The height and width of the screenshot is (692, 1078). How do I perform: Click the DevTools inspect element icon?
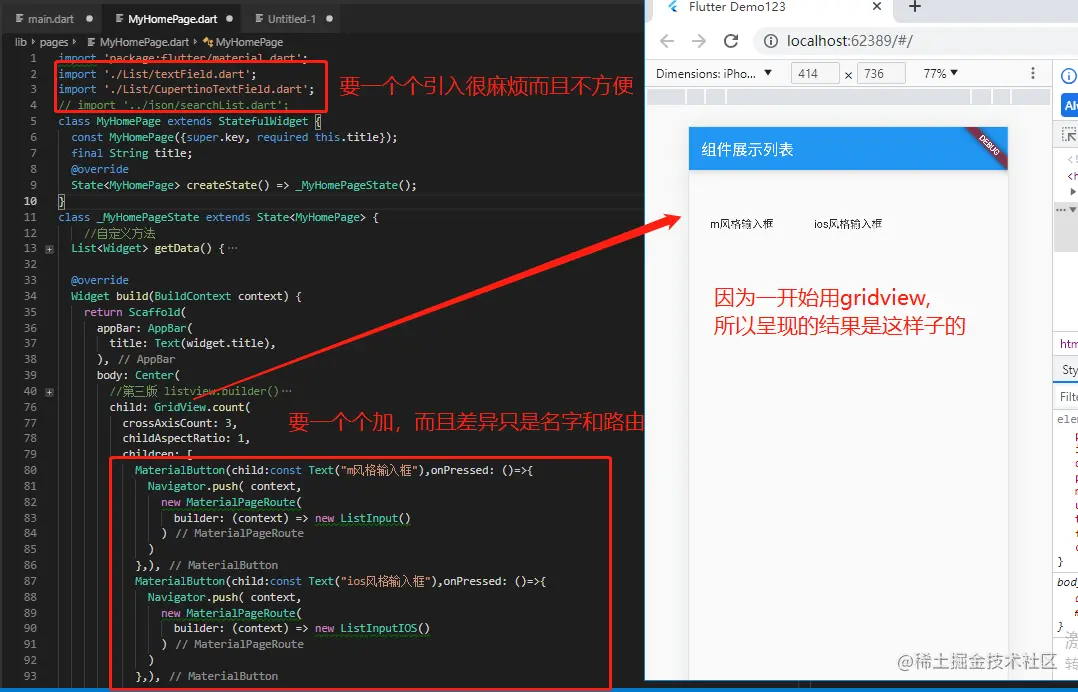[1068, 135]
